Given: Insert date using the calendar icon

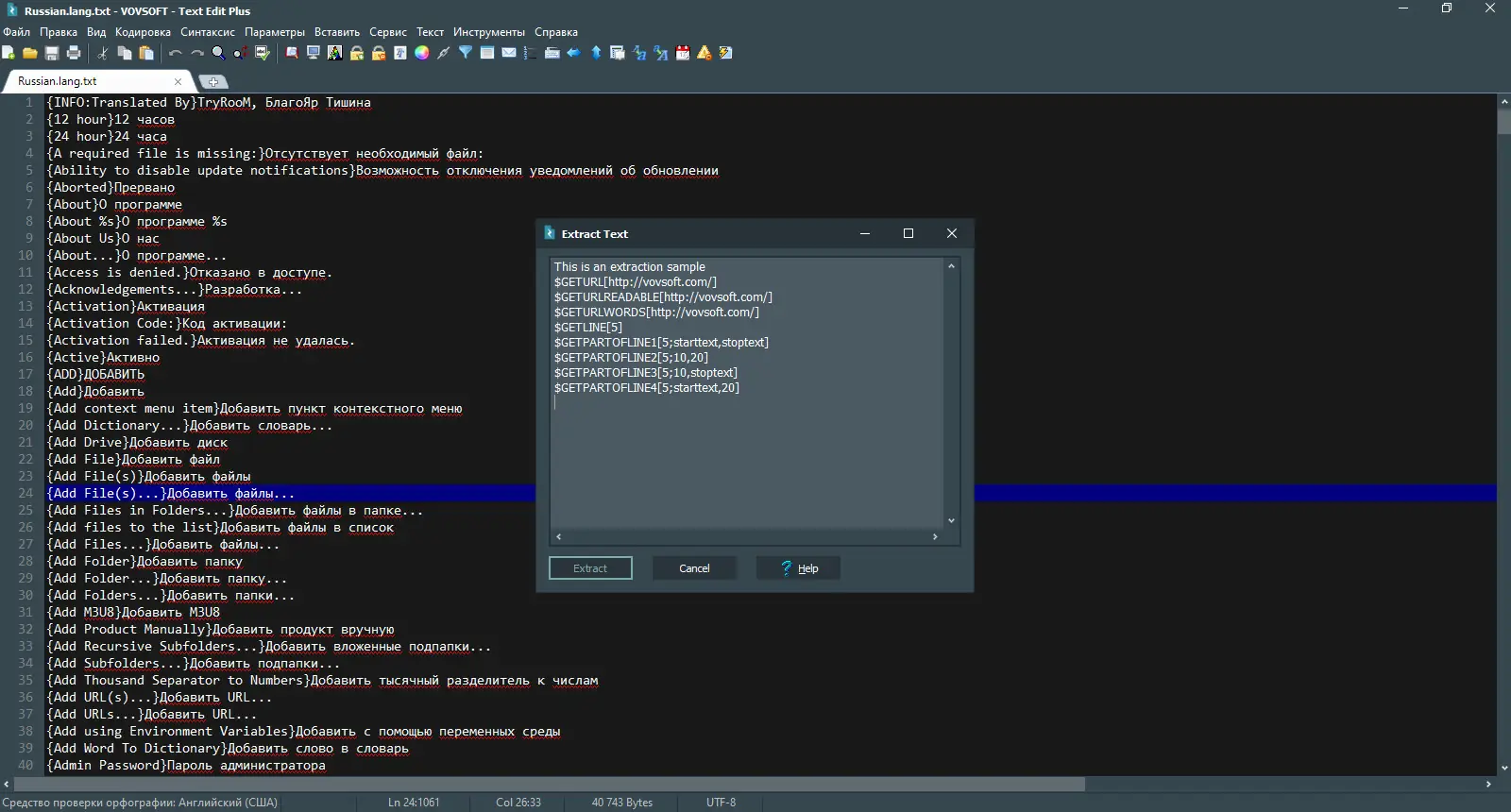Looking at the screenshot, I should pos(683,53).
